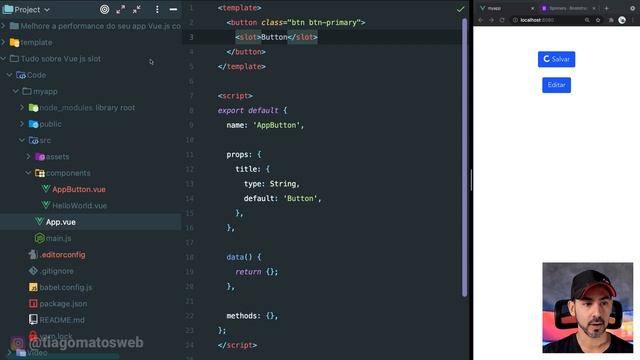Bookmark the page with the star icon
The height and width of the screenshot is (360, 640).
[598, 20]
